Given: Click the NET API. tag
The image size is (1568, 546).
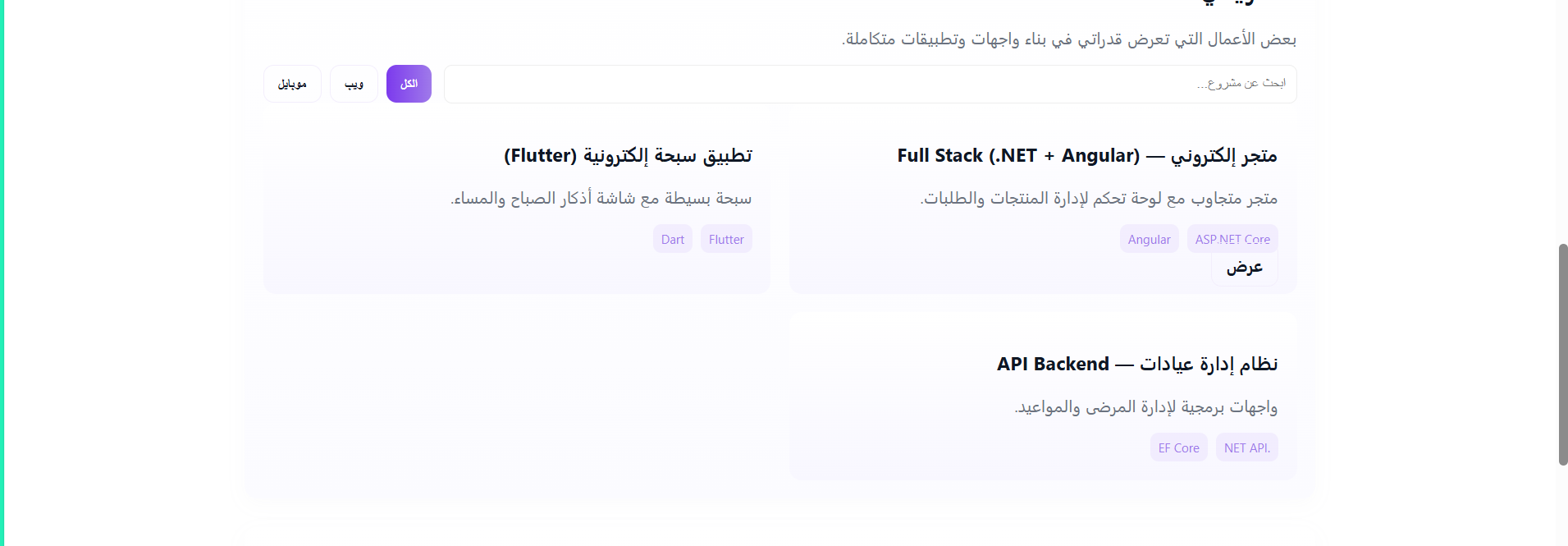Looking at the screenshot, I should point(1247,447).
